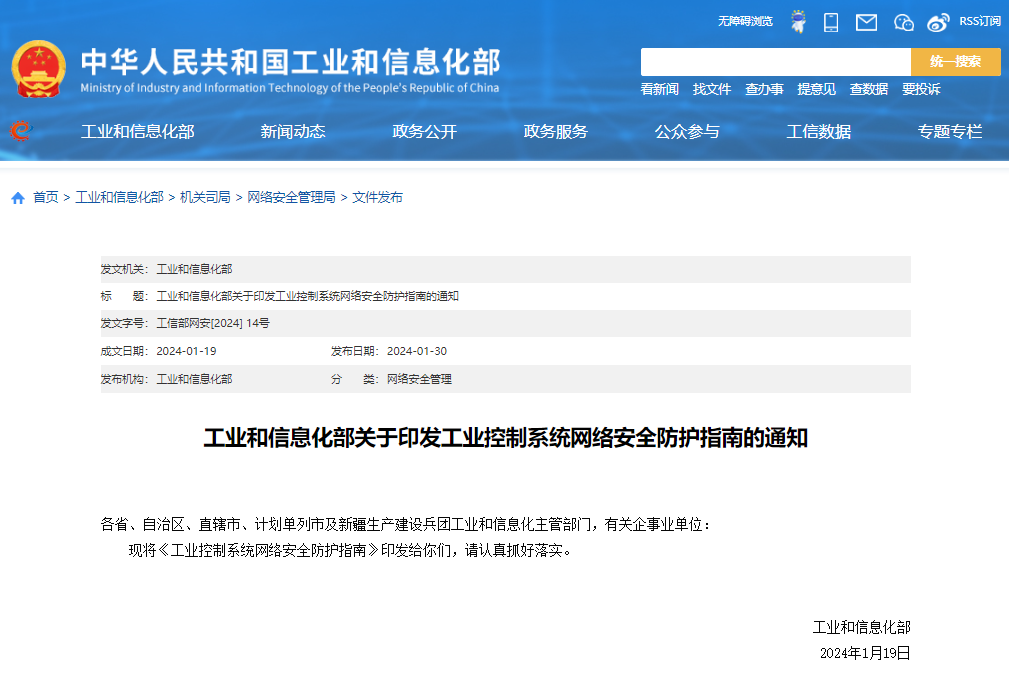
Task: Click 网络安全管理局 in breadcrumb
Action: [291, 198]
